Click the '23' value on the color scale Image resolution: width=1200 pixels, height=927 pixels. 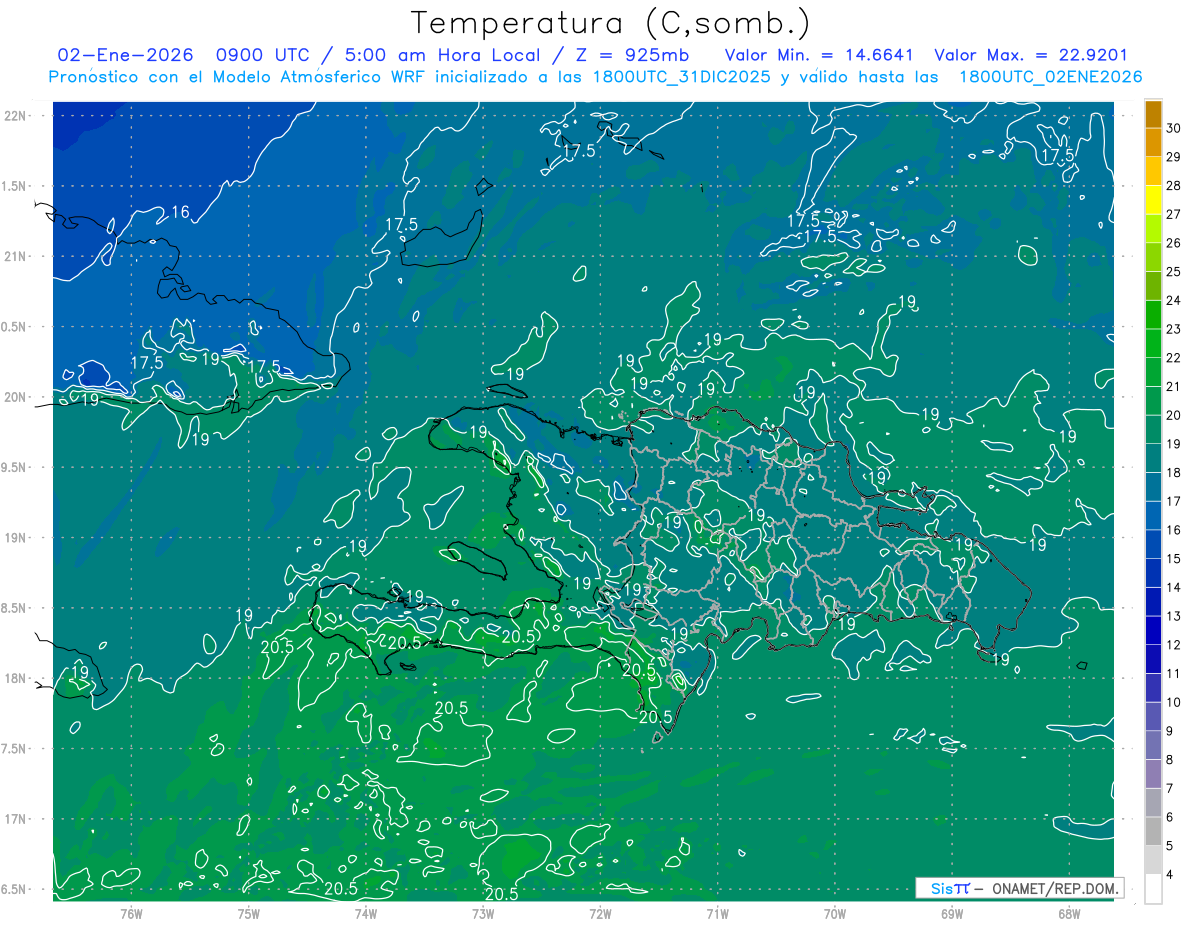[x=1174, y=329]
